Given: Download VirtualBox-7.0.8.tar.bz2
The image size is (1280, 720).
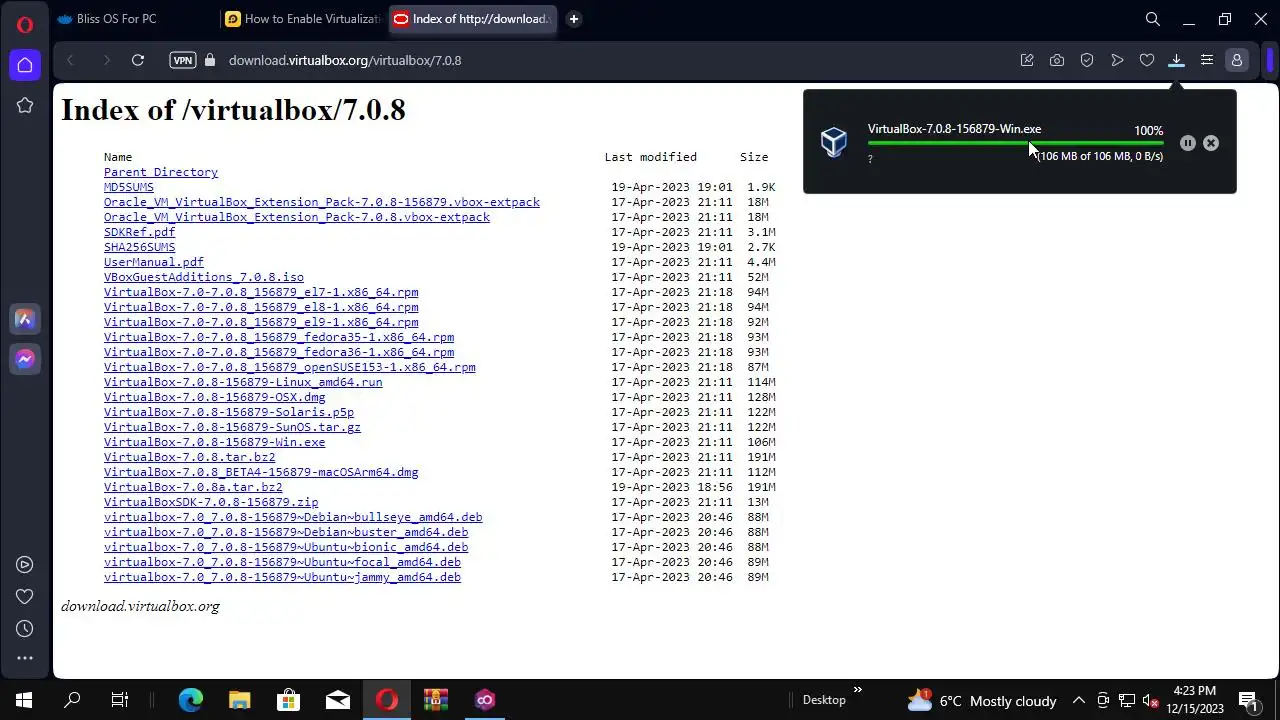Looking at the screenshot, I should pyautogui.click(x=189, y=457).
